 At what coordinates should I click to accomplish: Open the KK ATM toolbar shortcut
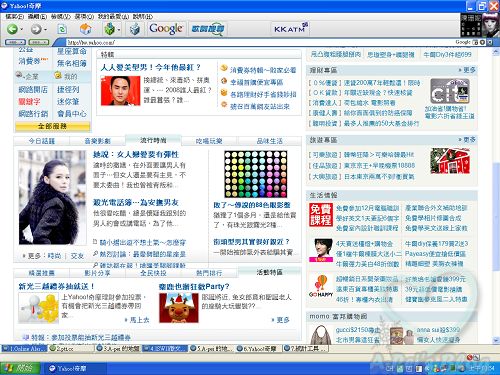[x=291, y=28]
